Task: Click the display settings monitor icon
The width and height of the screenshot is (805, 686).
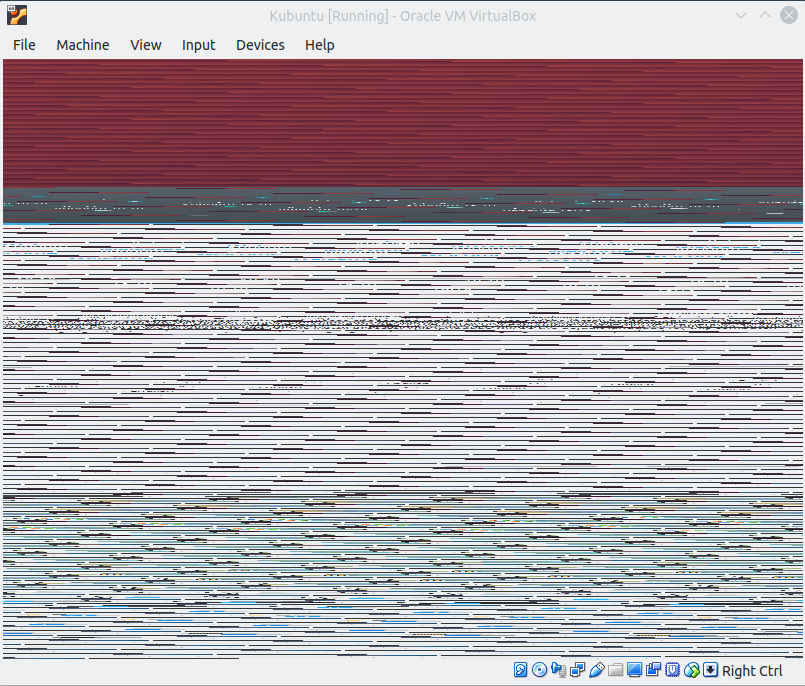Action: pos(635,670)
